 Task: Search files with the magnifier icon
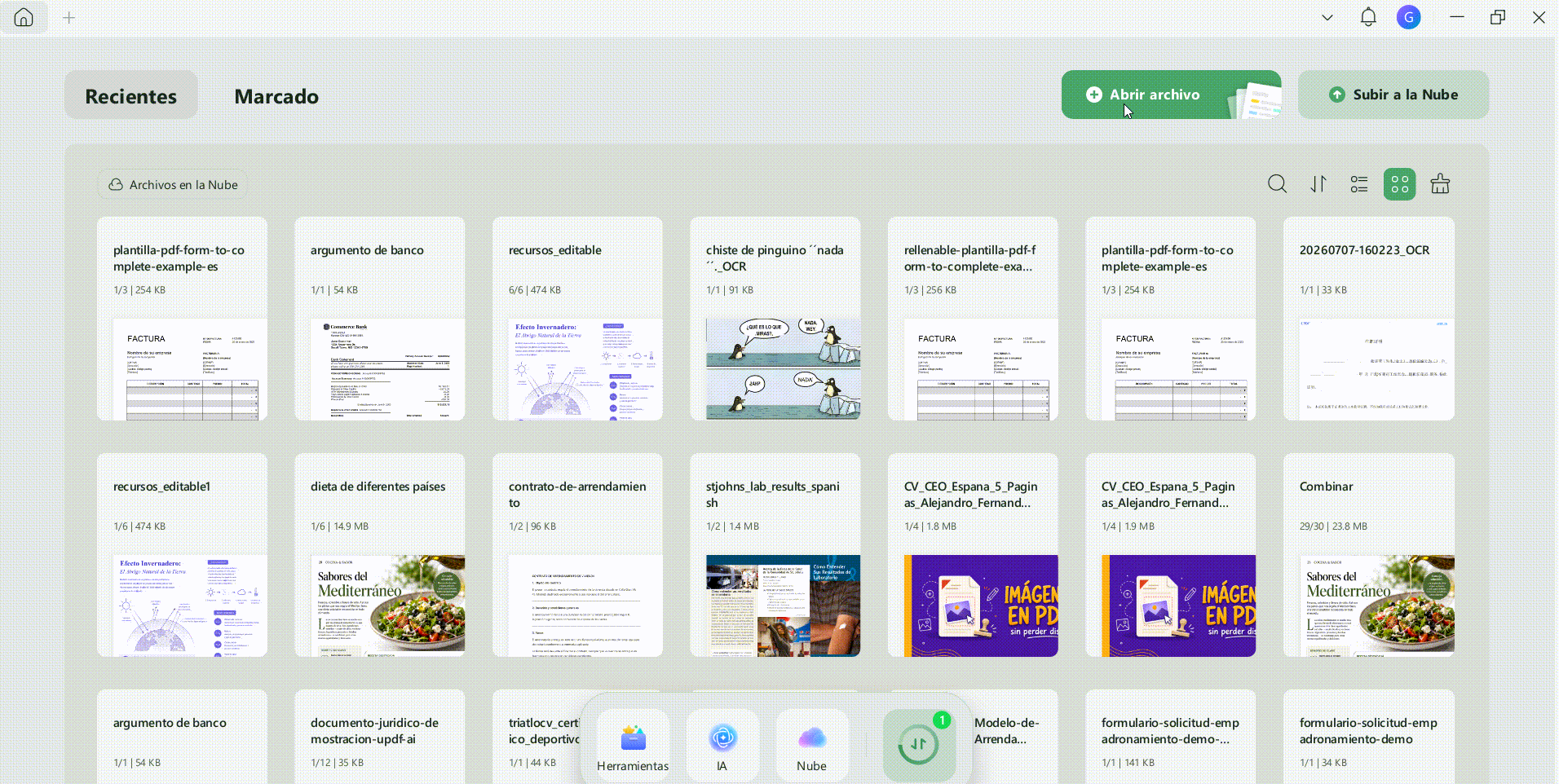(x=1278, y=184)
